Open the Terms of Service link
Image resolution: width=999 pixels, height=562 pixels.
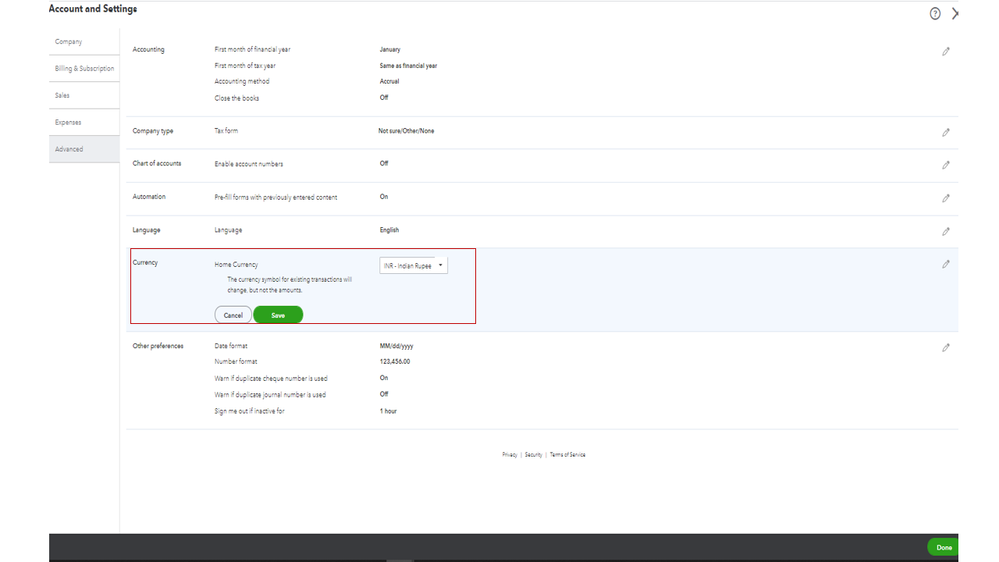point(568,455)
